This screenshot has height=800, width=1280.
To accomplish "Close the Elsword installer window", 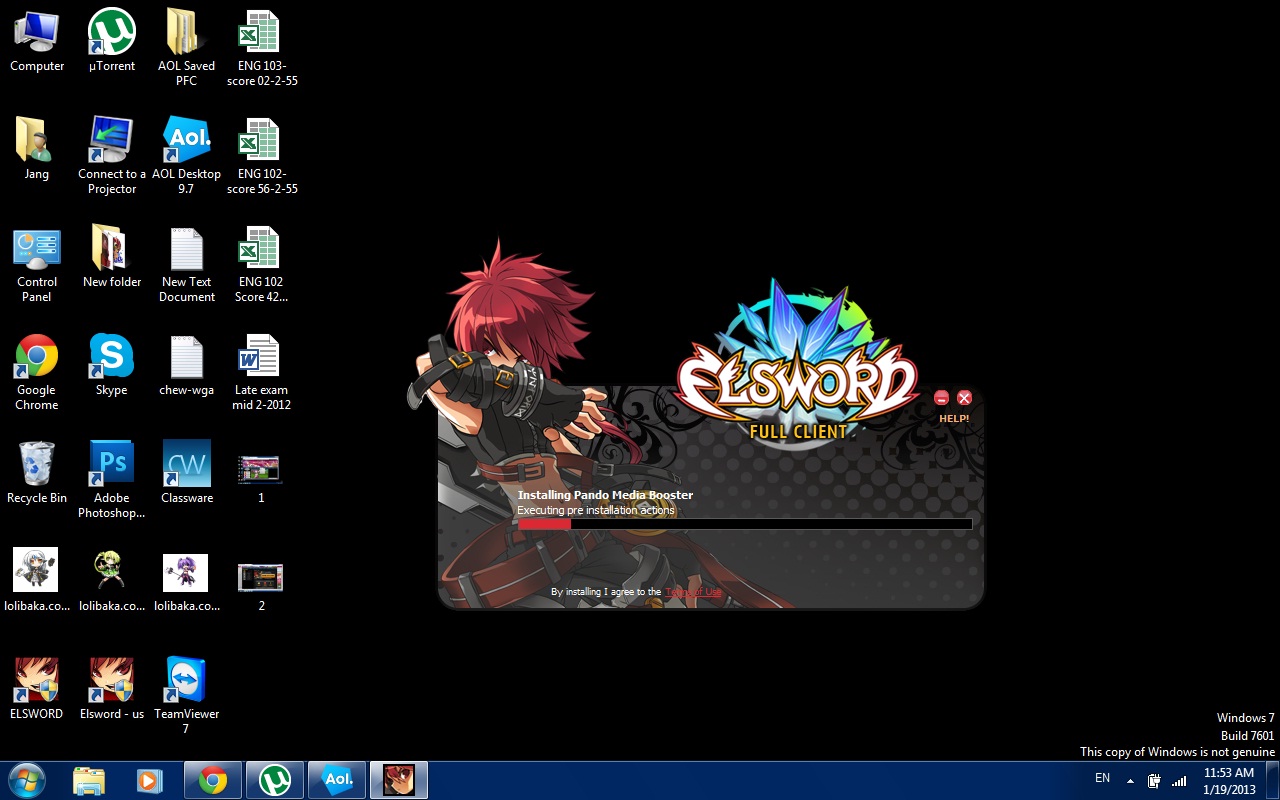I will (964, 398).
